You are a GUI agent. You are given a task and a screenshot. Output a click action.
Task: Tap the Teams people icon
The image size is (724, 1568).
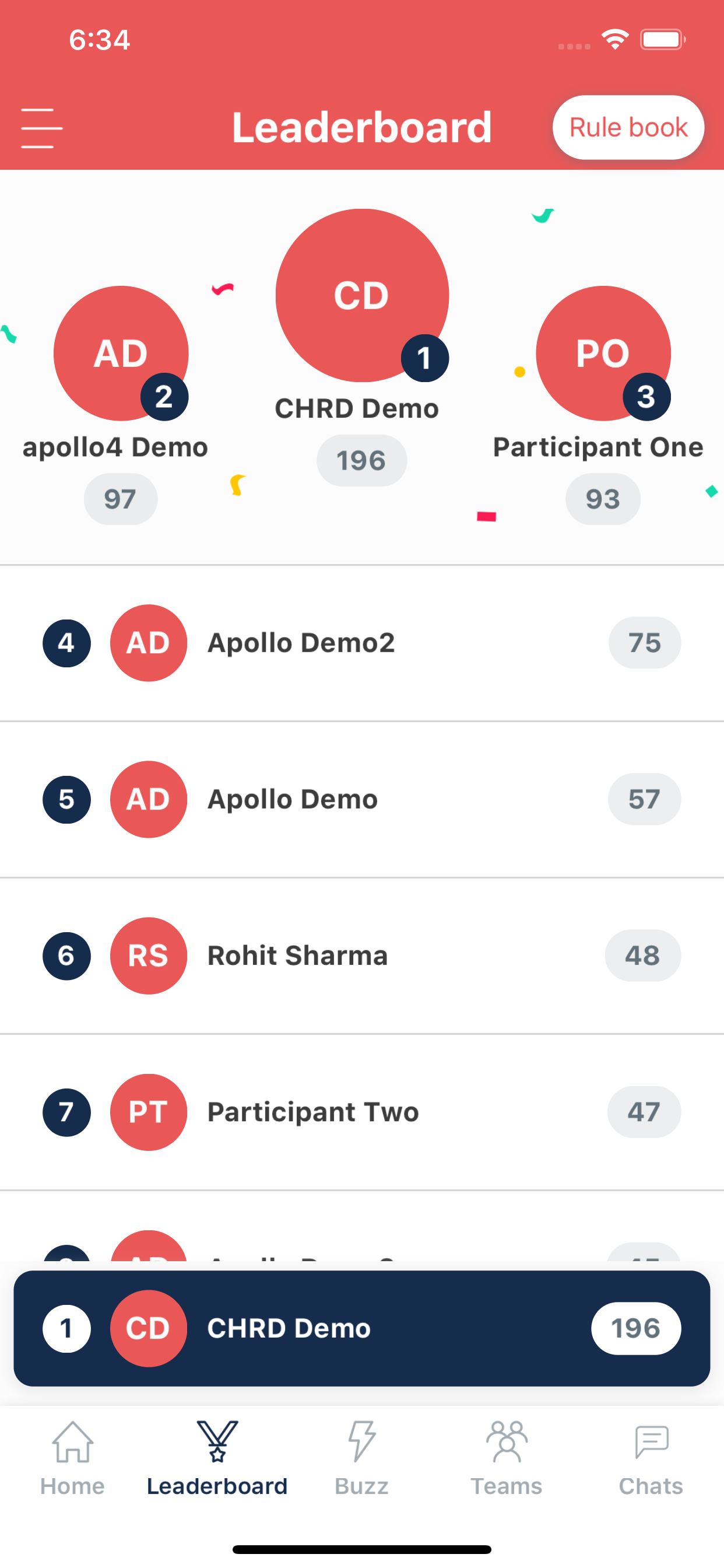[x=506, y=1441]
